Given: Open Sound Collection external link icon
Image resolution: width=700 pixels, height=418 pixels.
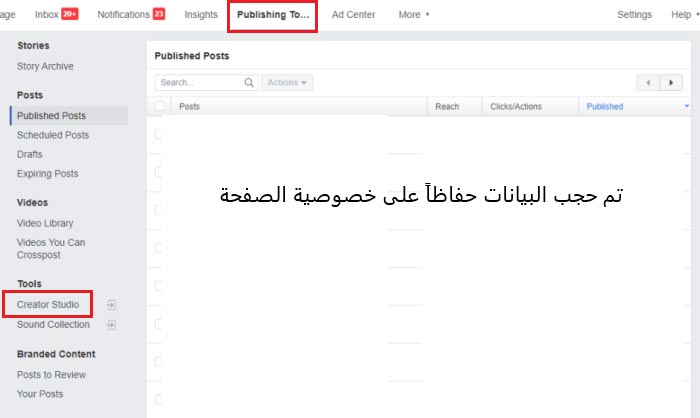Looking at the screenshot, I should point(112,325).
